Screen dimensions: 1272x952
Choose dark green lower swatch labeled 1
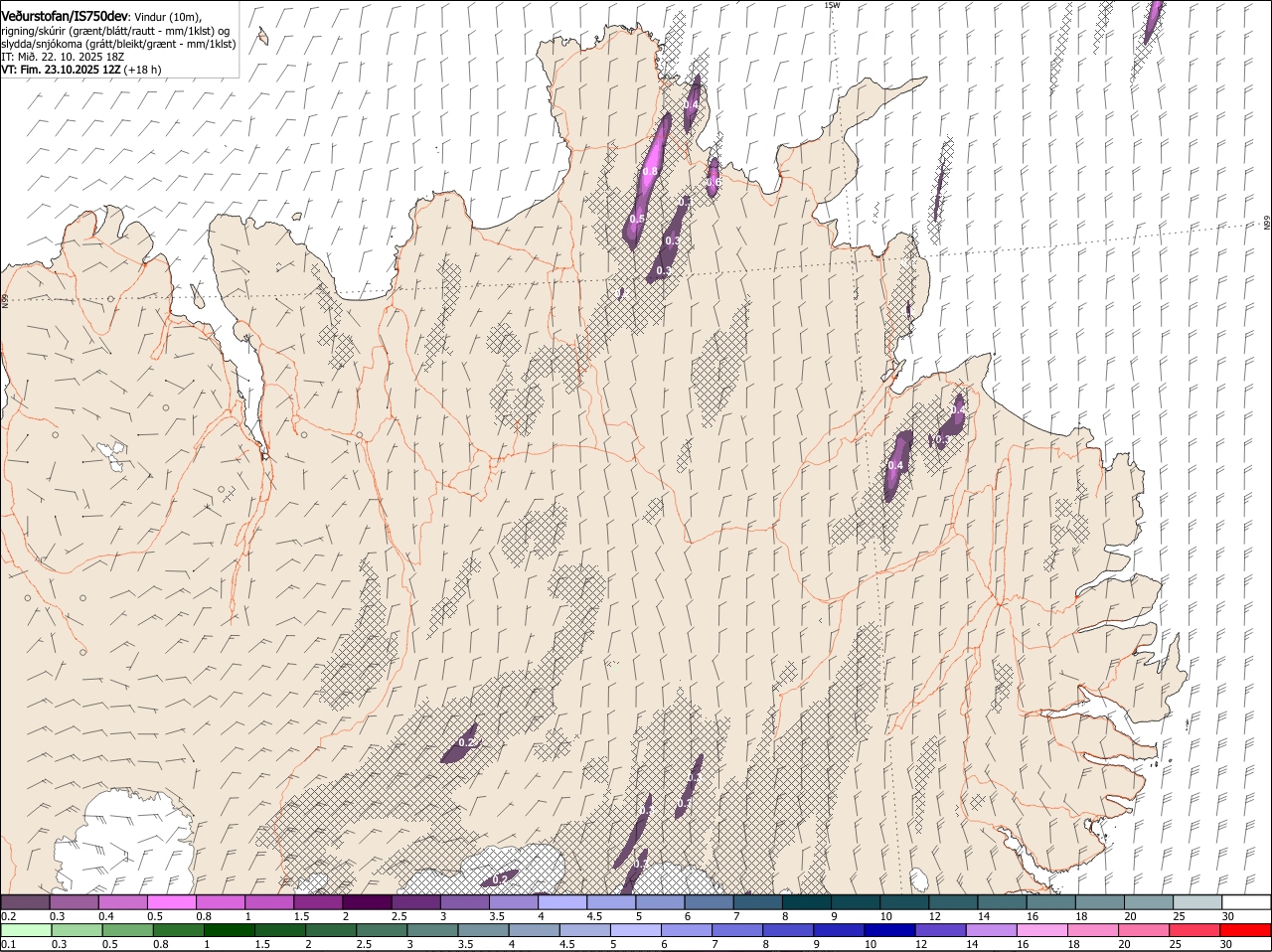[229, 930]
